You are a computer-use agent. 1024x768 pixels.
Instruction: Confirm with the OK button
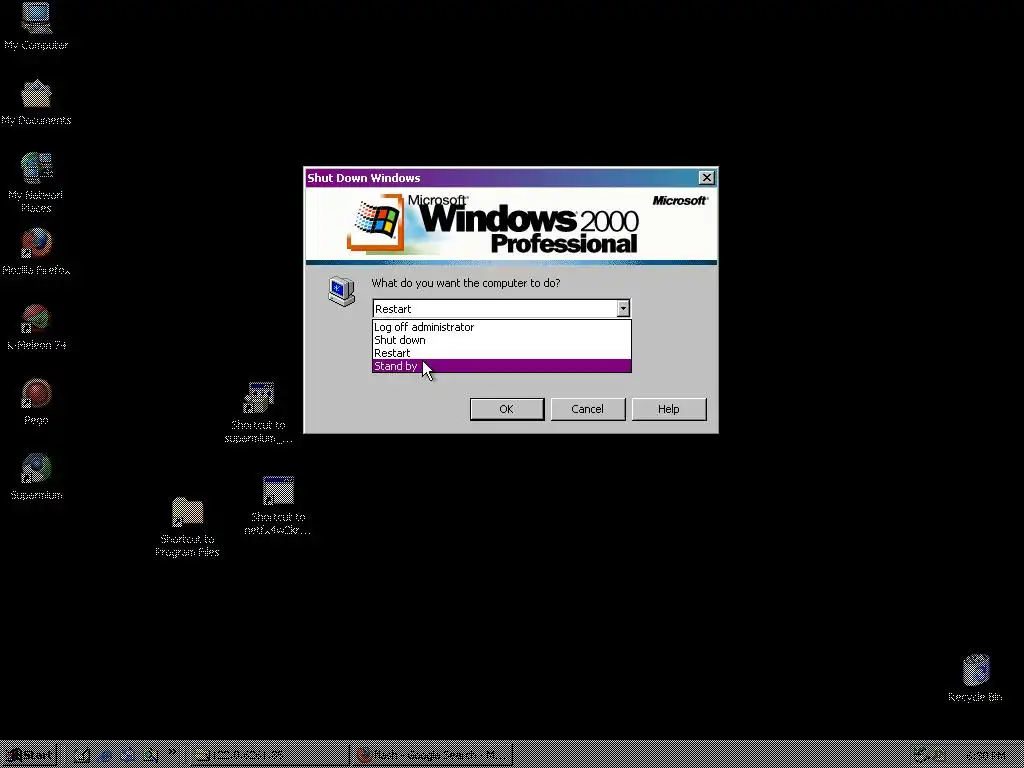point(507,409)
